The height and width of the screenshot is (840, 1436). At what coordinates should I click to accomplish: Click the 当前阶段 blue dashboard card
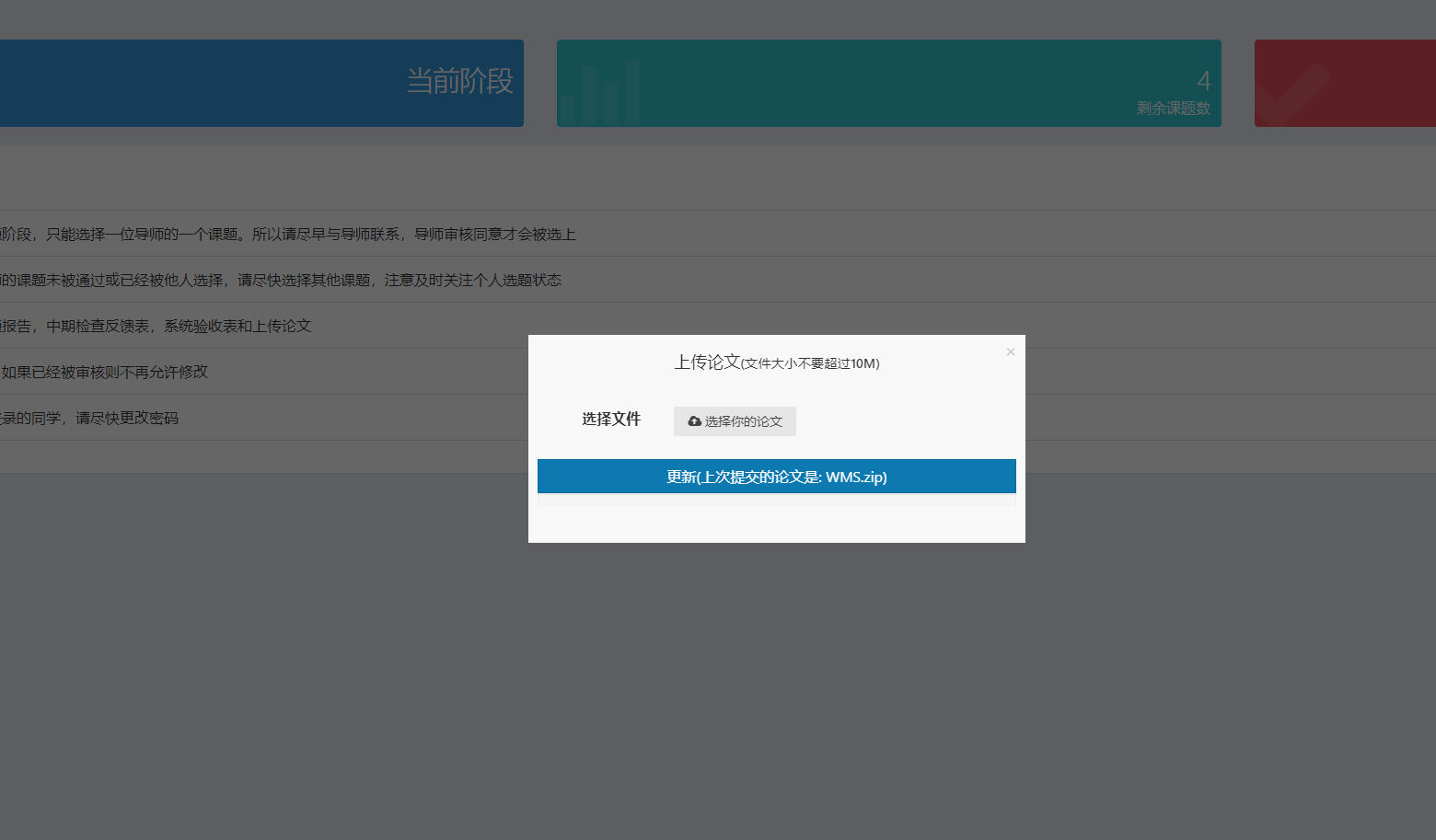(261, 83)
